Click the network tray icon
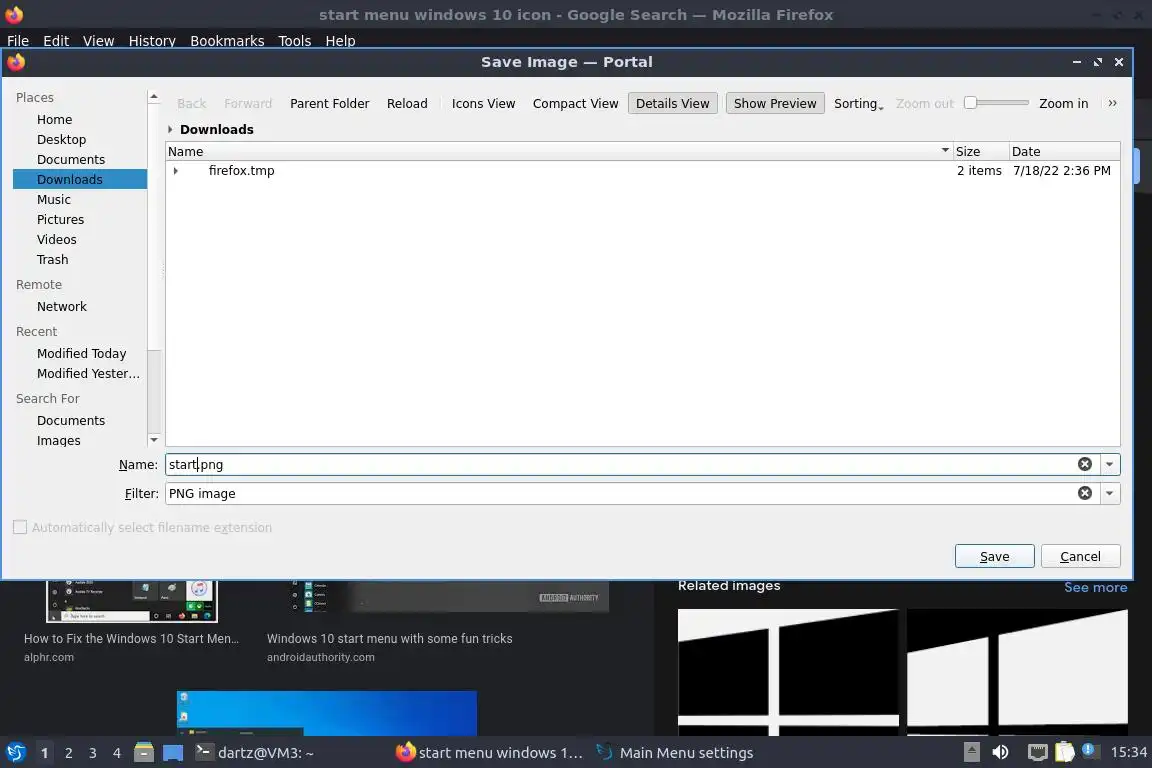Image resolution: width=1152 pixels, height=768 pixels. click(x=1037, y=753)
